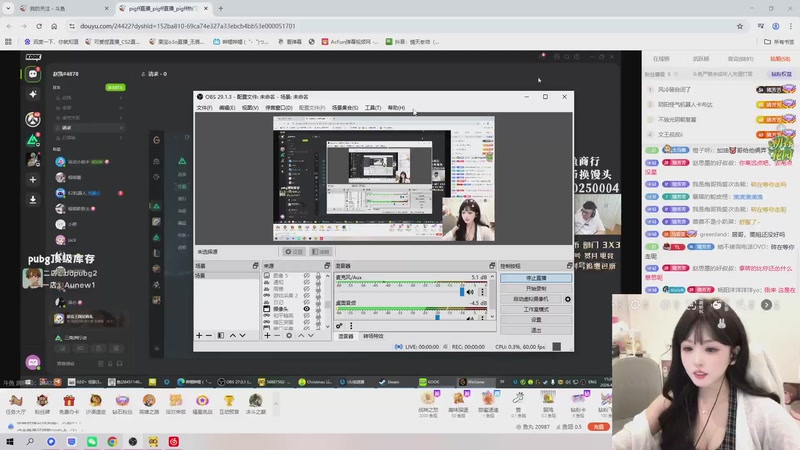Show the 图像 5 source via eye icon
This screenshot has width=800, height=450.
coord(307,276)
